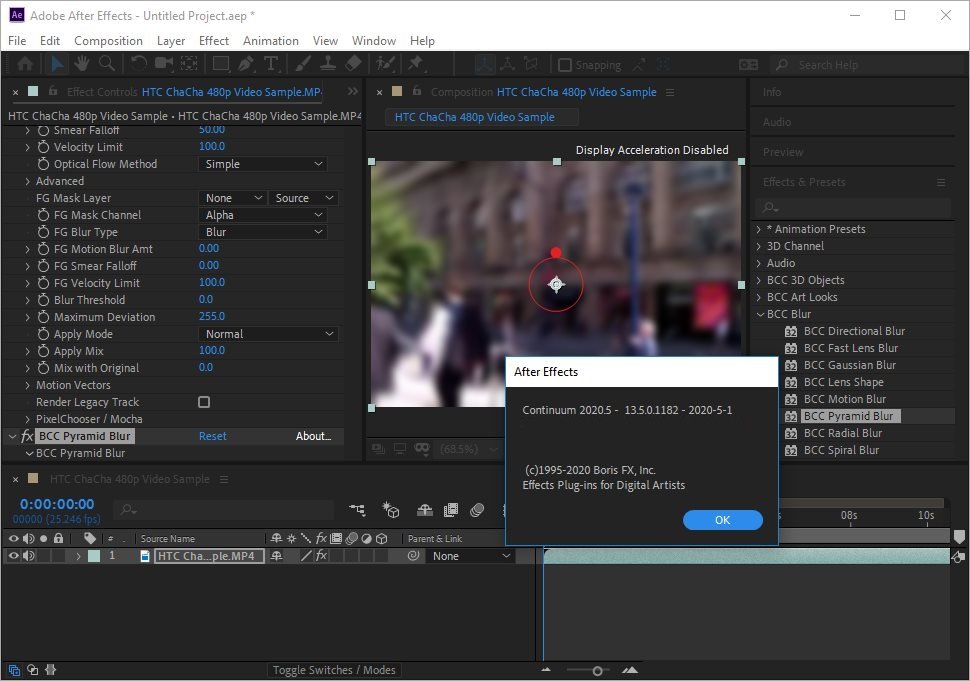Mute audio for the HTC ChaCha layer
Image resolution: width=970 pixels, height=681 pixels.
pos(27,556)
